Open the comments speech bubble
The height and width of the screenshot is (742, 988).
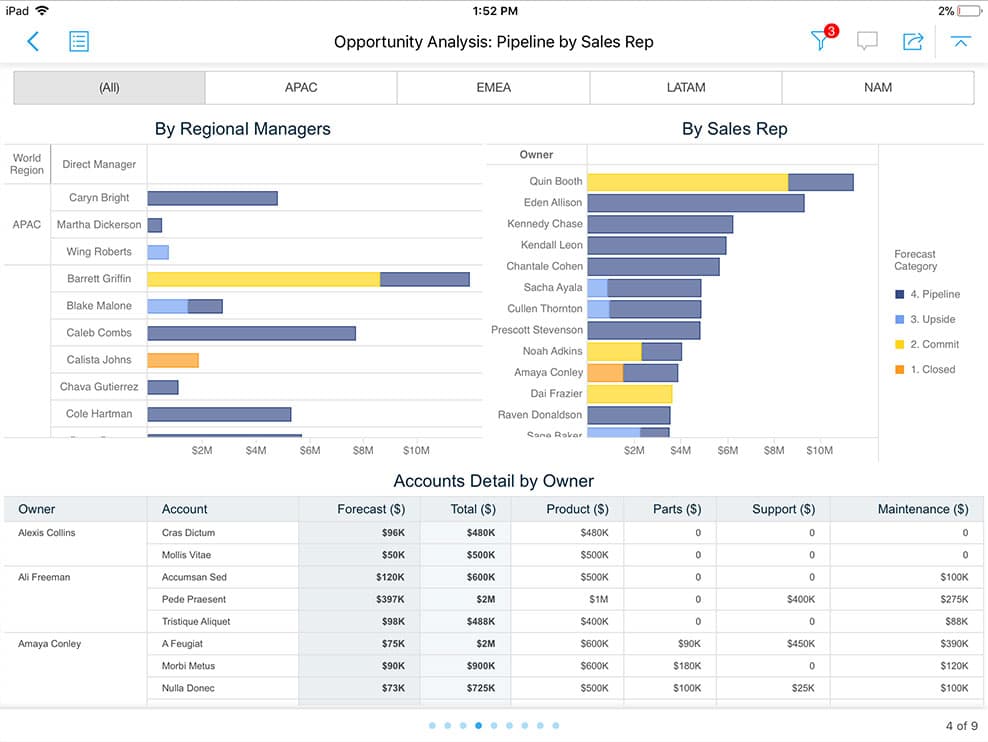867,42
